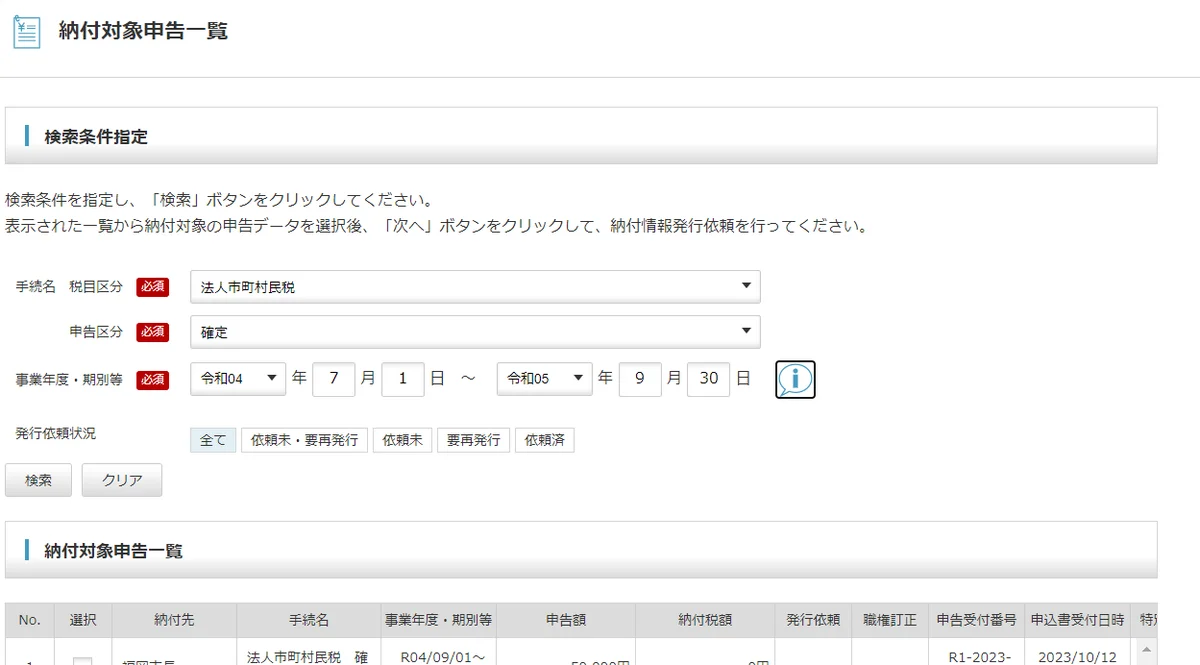This screenshot has width=1200, height=665.
Task: Open the 申告区分 dropdown showing 確定
Action: tap(475, 332)
